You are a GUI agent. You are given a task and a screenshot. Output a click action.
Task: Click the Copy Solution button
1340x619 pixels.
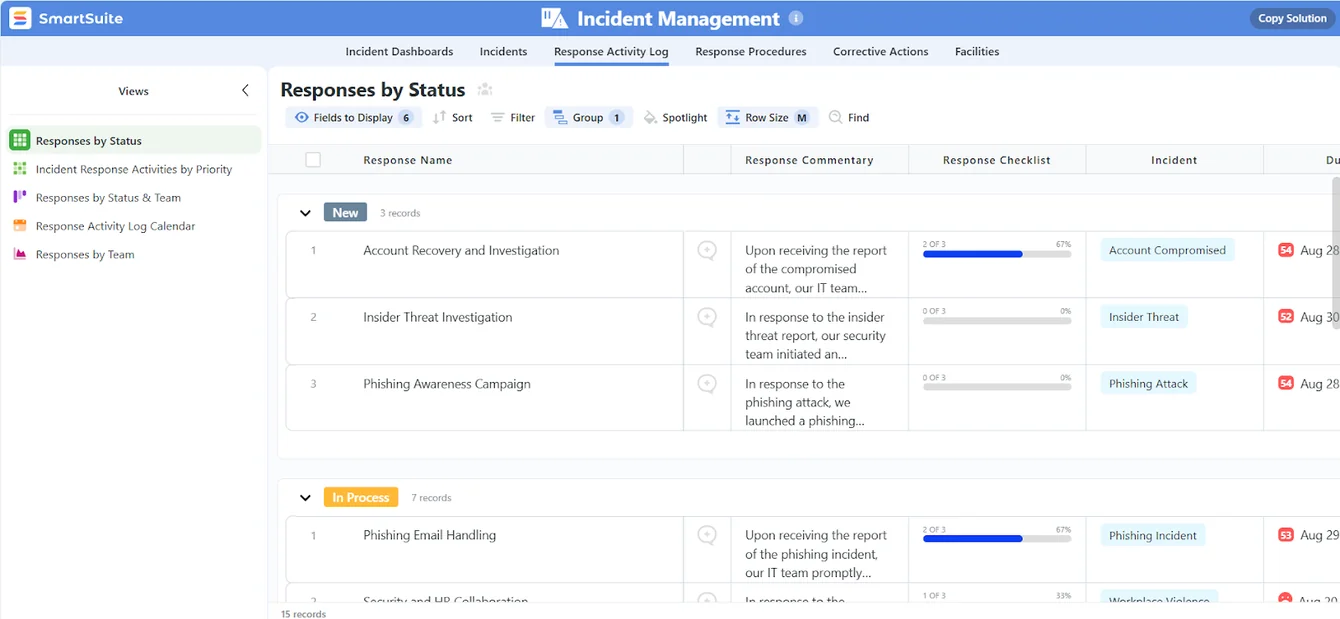1292,18
